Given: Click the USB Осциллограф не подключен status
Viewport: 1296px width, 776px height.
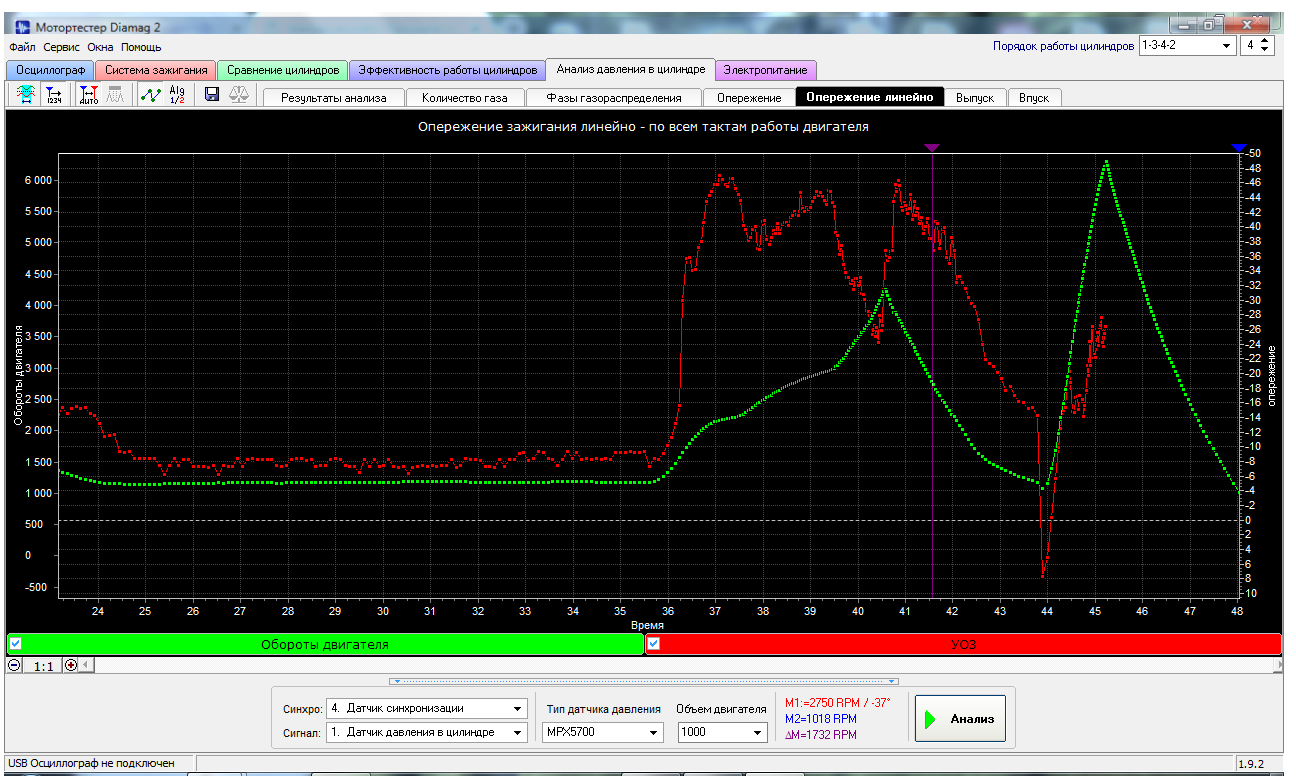Looking at the screenshot, I should 91,763.
